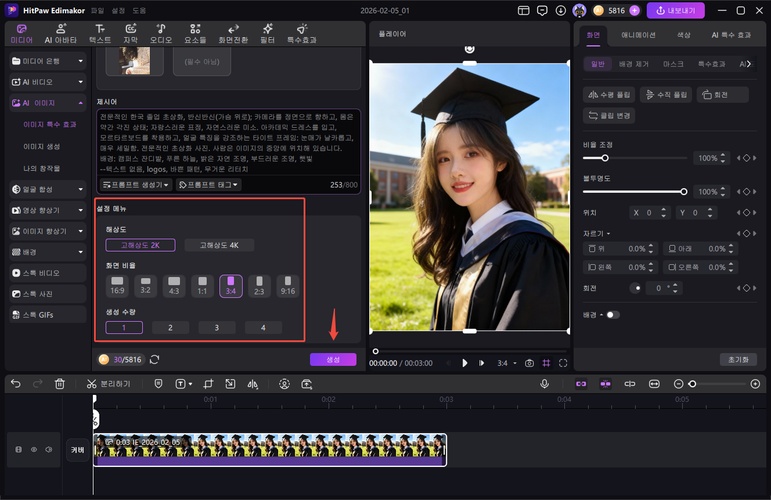This screenshot has width=771, height=500.
Task: Click the timeline zoom slider handle
Action: pyautogui.click(x=692, y=384)
